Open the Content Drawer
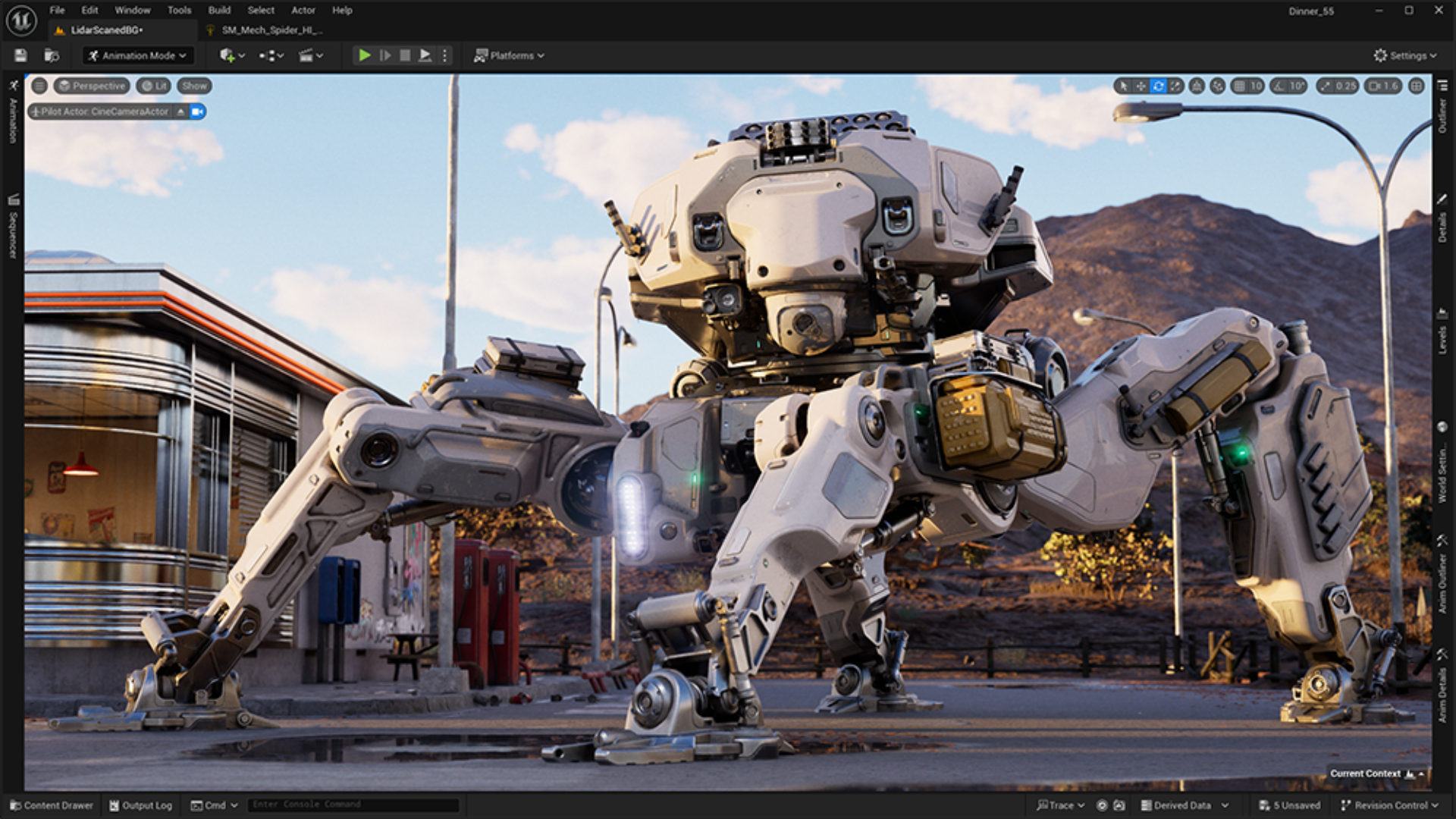The height and width of the screenshot is (819, 1456). coord(50,805)
